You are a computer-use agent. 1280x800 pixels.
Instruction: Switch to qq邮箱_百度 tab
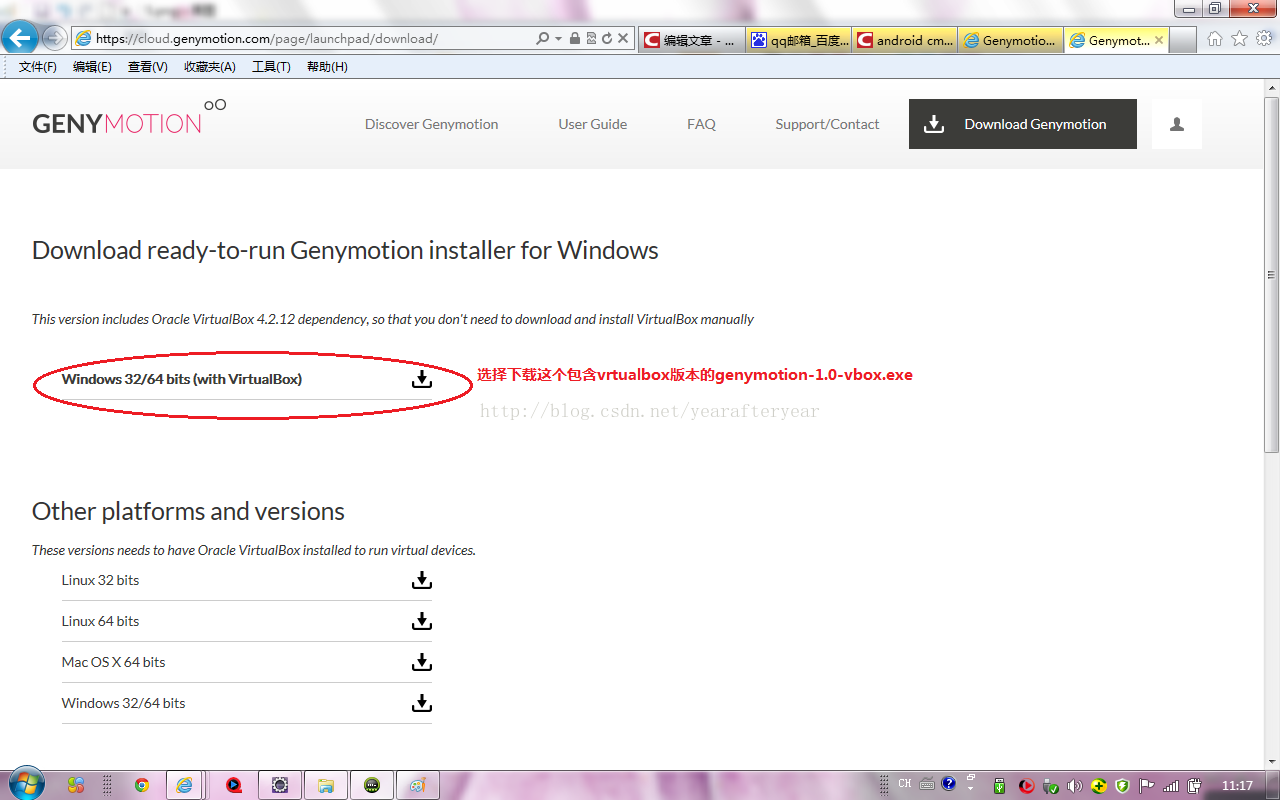pos(798,40)
